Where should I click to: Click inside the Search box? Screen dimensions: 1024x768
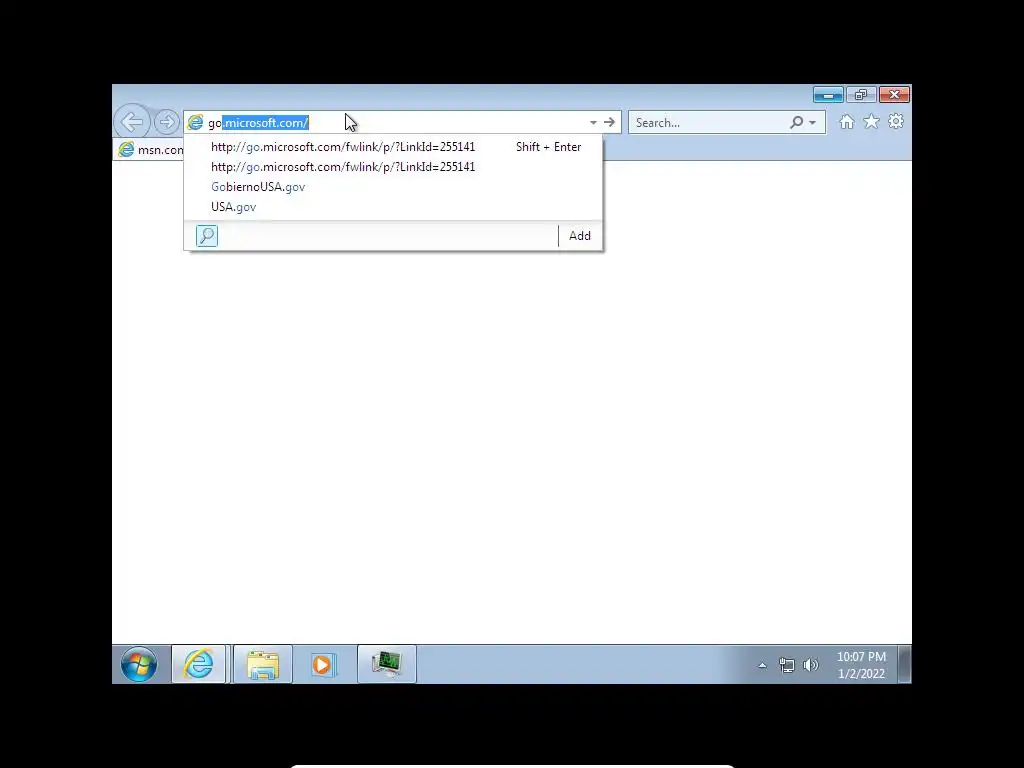709,122
